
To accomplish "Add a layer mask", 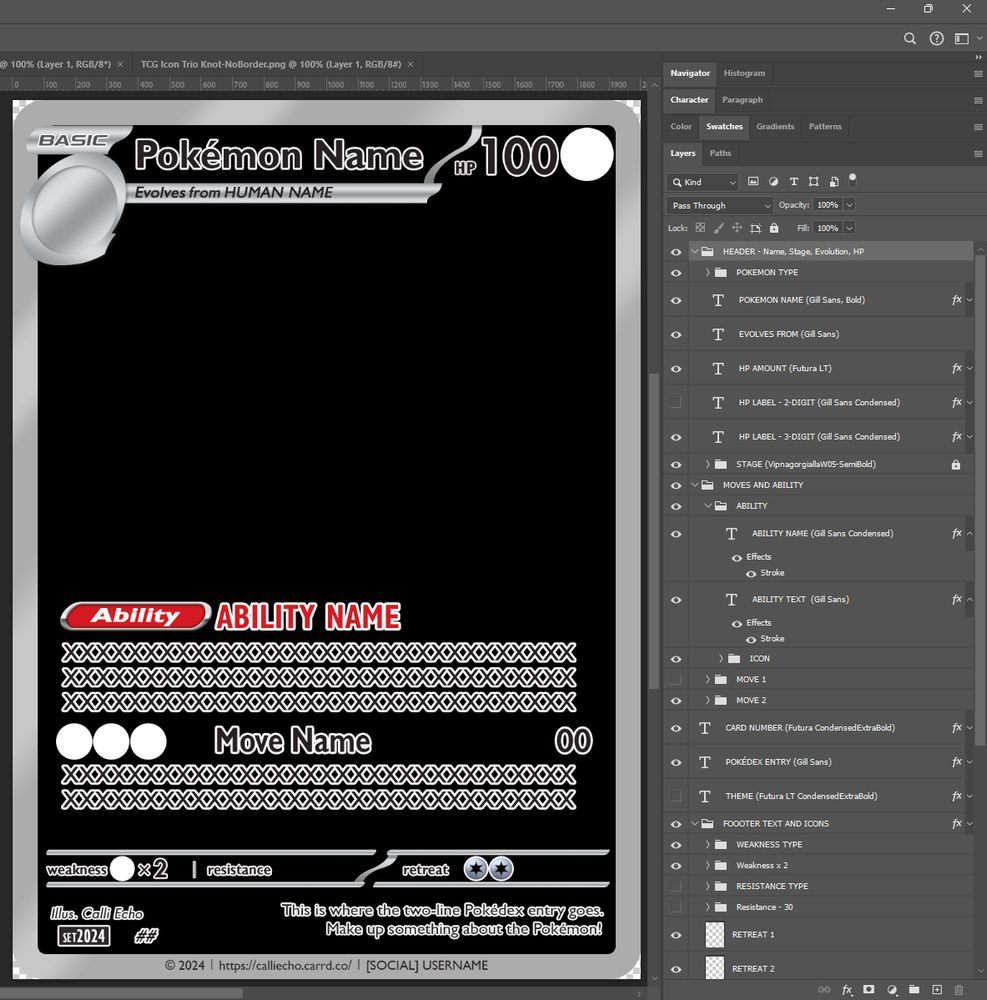I will tap(868, 989).
